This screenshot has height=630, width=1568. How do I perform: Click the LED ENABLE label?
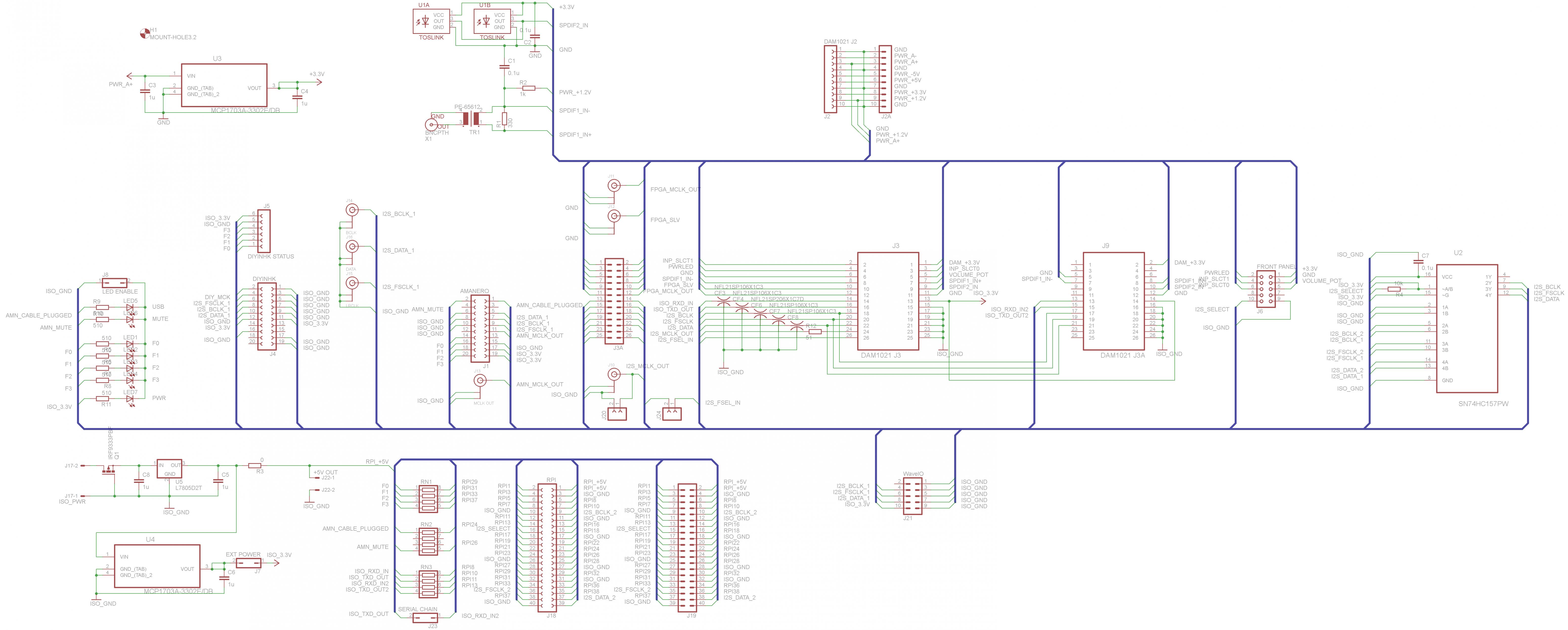pos(120,291)
